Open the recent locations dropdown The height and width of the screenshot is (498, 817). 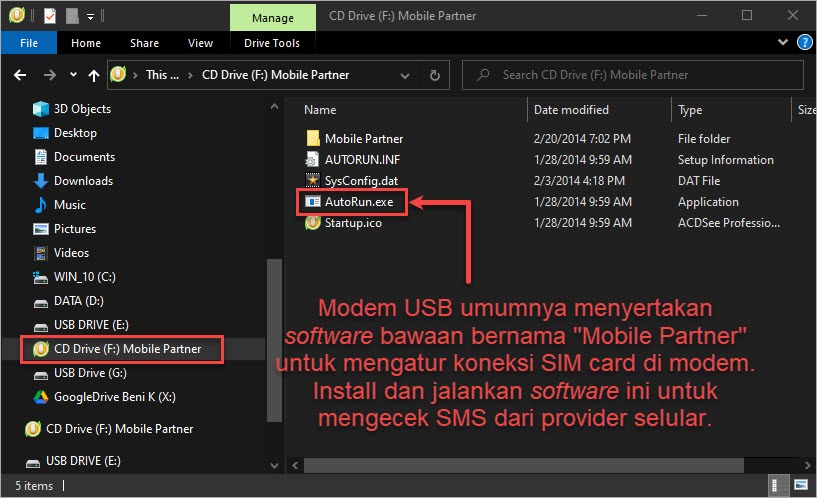pos(73,75)
